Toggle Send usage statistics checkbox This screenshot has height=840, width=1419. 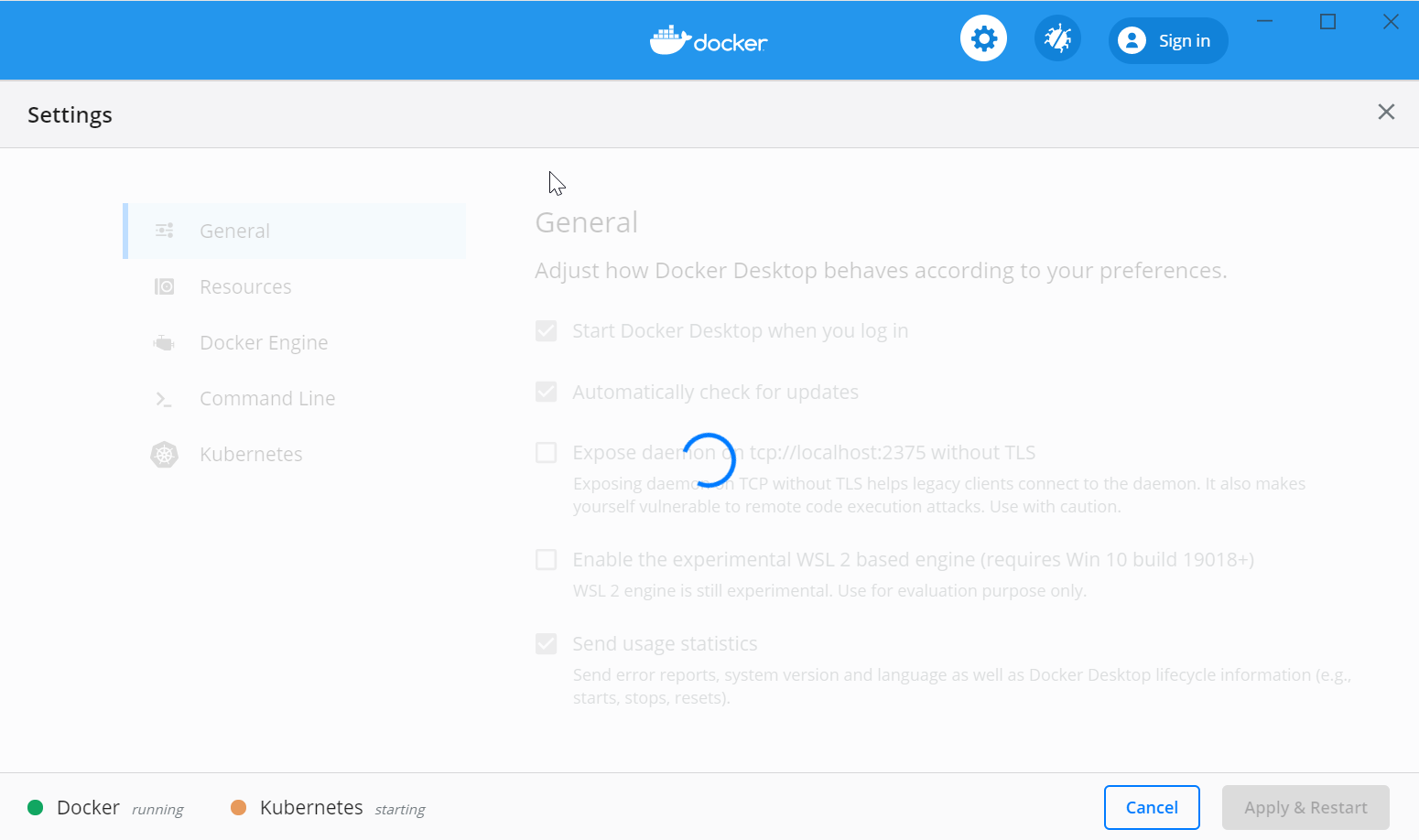tap(546, 643)
